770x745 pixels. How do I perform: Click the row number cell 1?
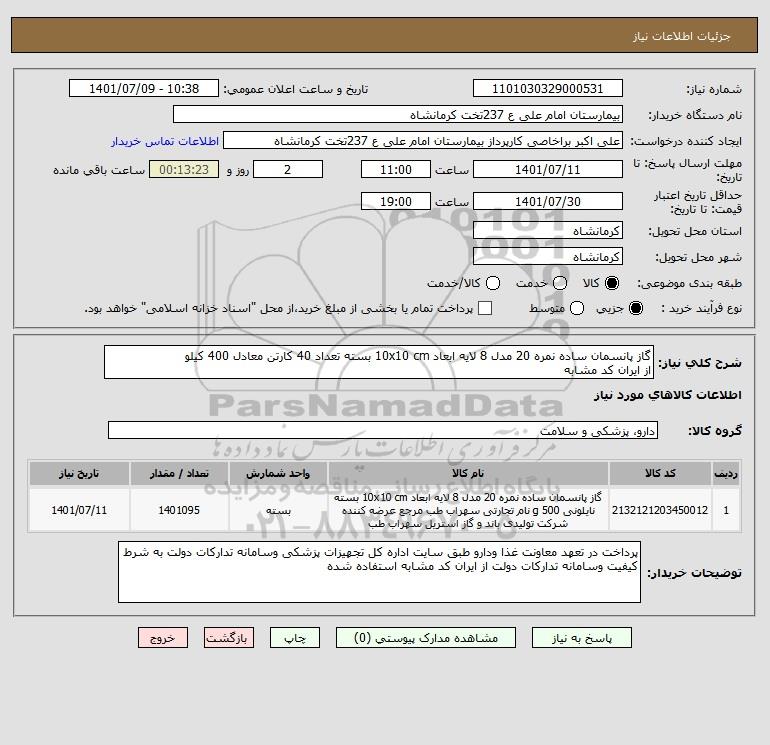(726, 510)
